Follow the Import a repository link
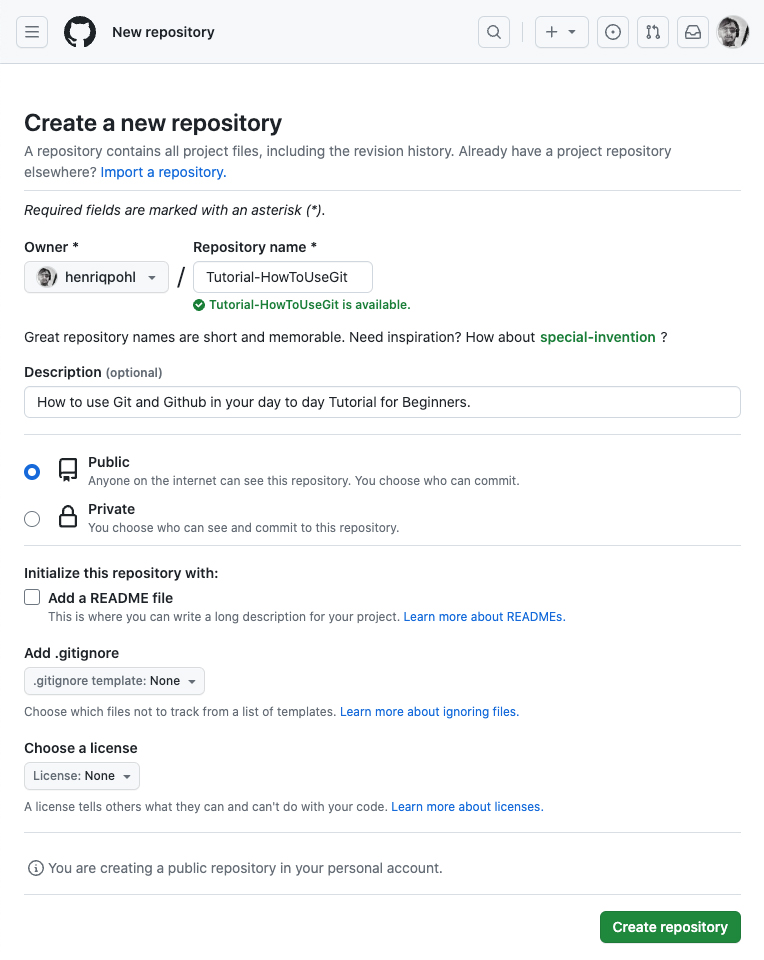Screen dimensions: 764x960 [163, 172]
